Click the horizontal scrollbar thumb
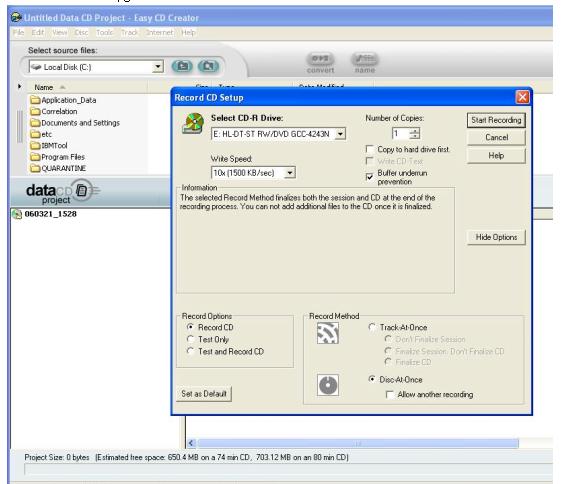 click(x=358, y=443)
